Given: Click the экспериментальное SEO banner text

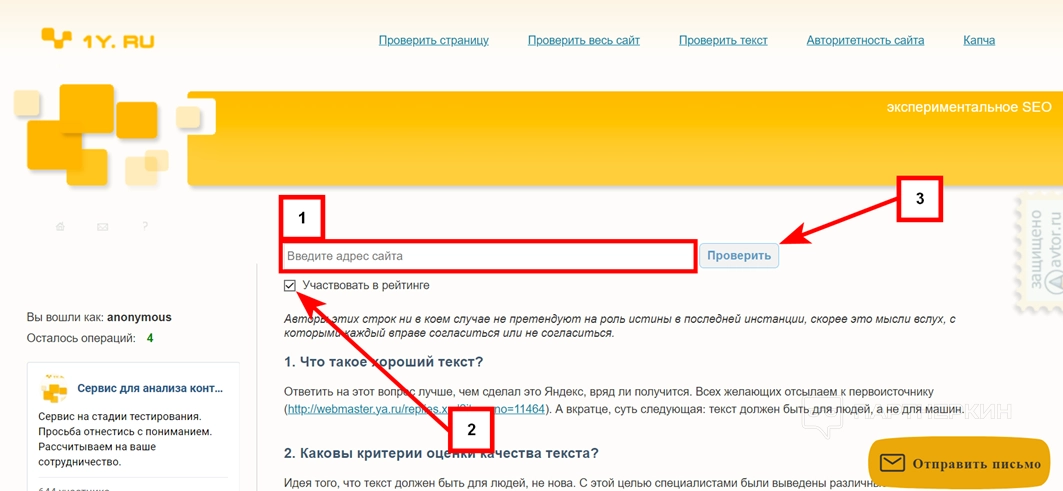Looking at the screenshot, I should pyautogui.click(x=969, y=107).
